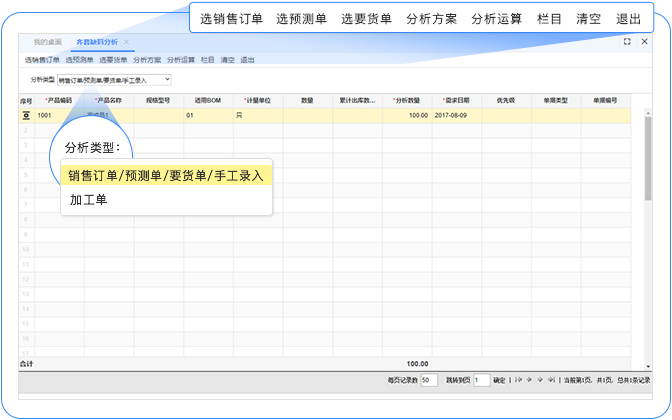Click 选预测单 in the small toolbar under the tabs
This screenshot has height=420, width=672.
tap(79, 60)
